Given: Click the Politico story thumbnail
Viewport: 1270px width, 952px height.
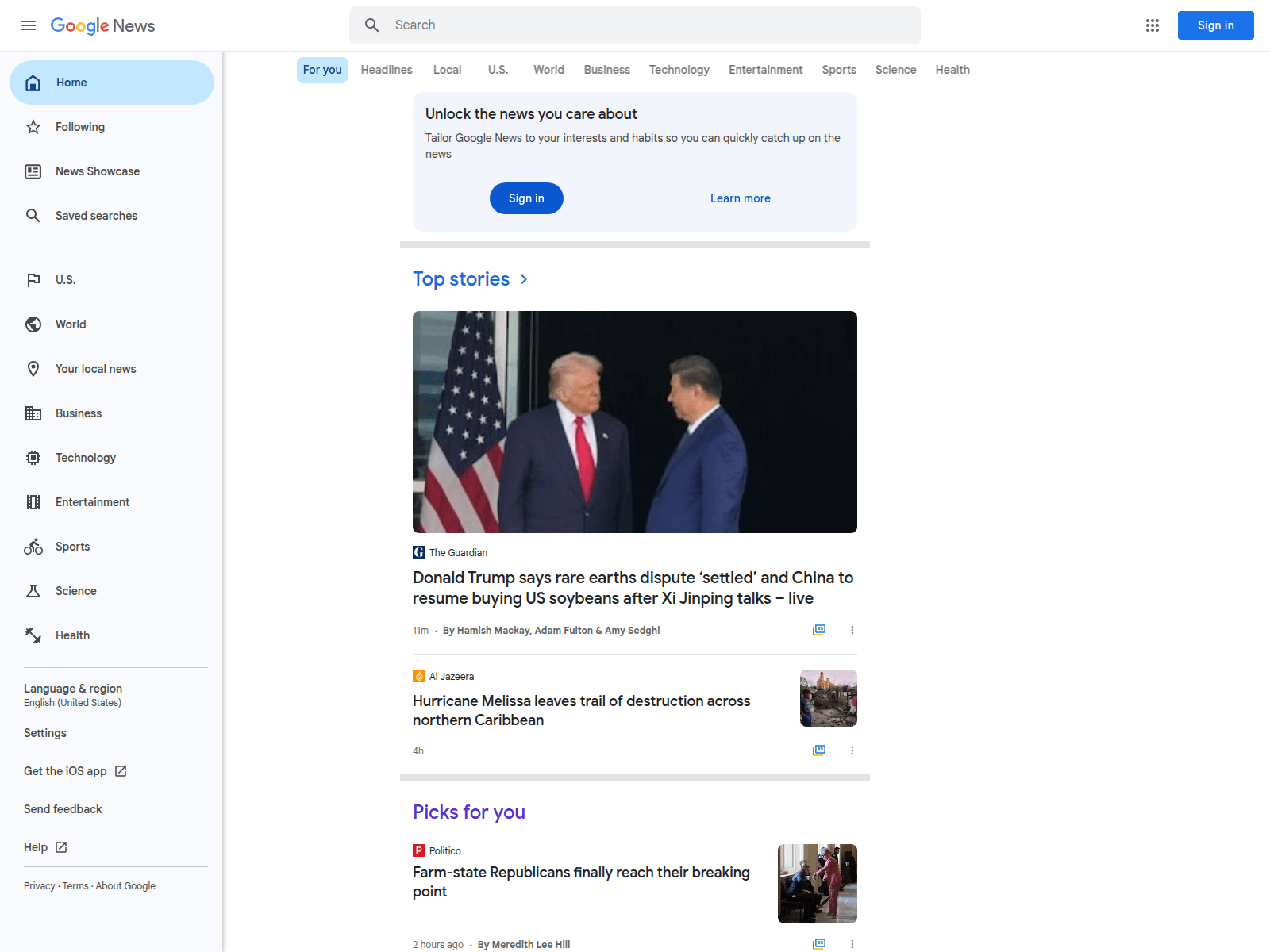Looking at the screenshot, I should point(818,884).
